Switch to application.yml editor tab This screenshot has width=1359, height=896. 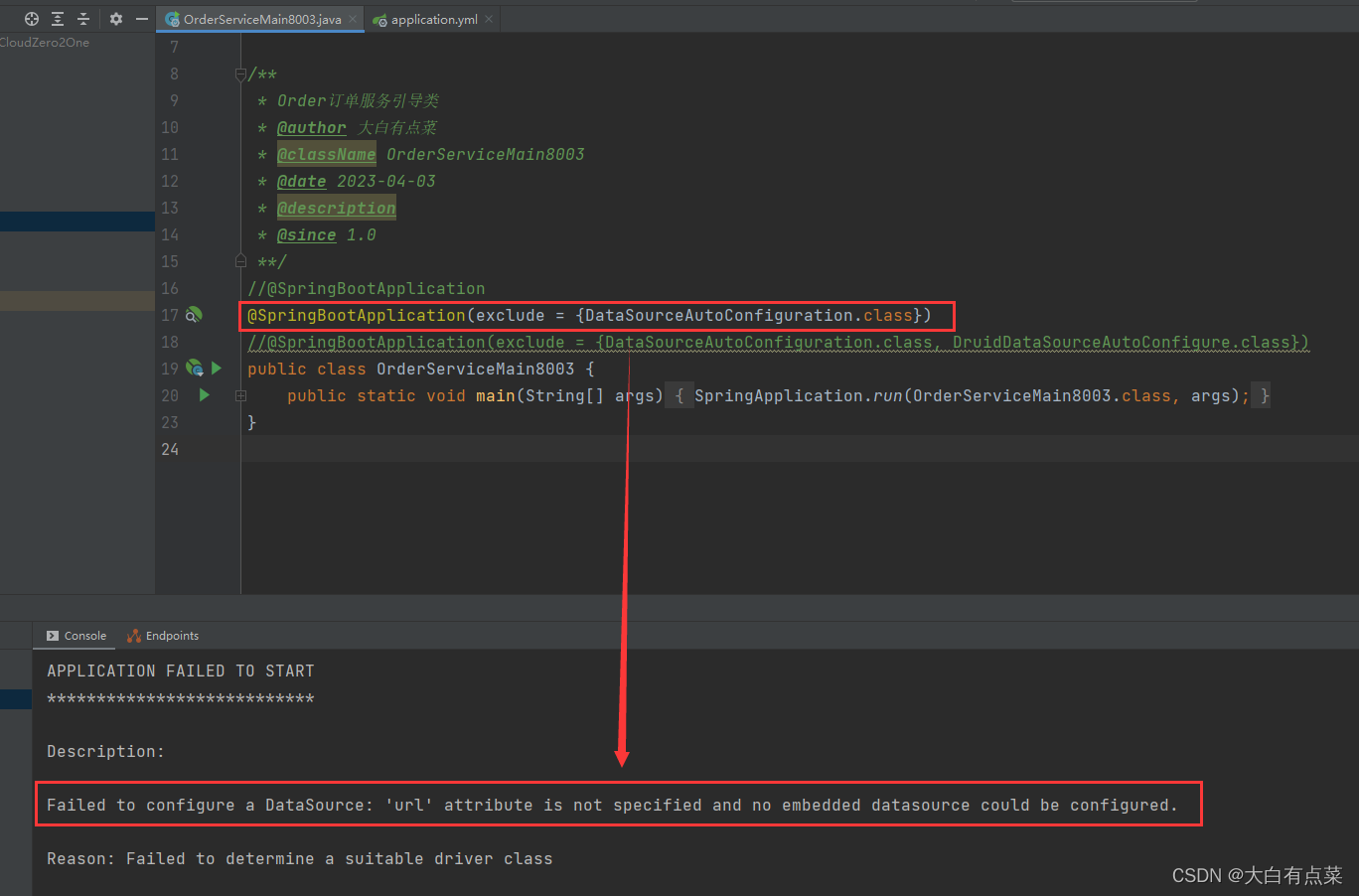click(x=433, y=19)
